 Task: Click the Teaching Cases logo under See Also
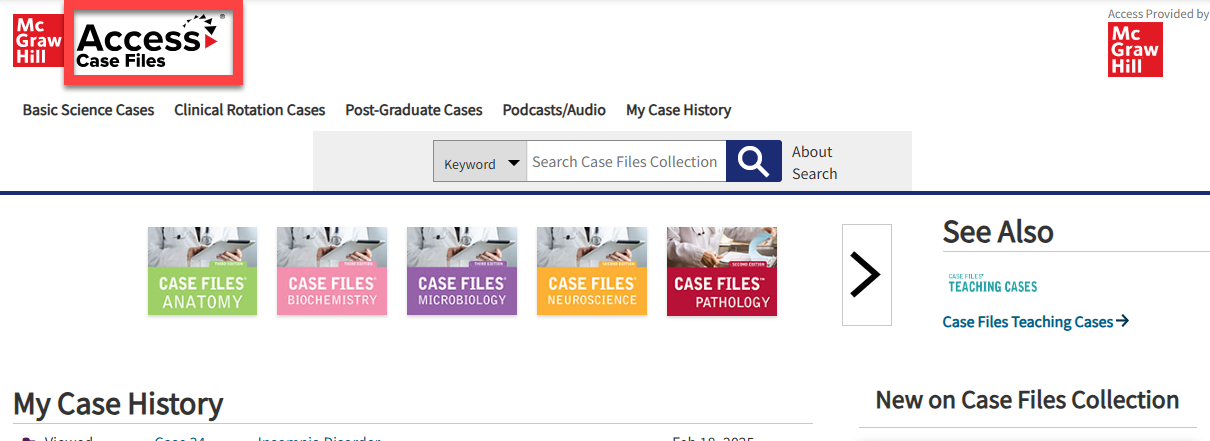[992, 283]
